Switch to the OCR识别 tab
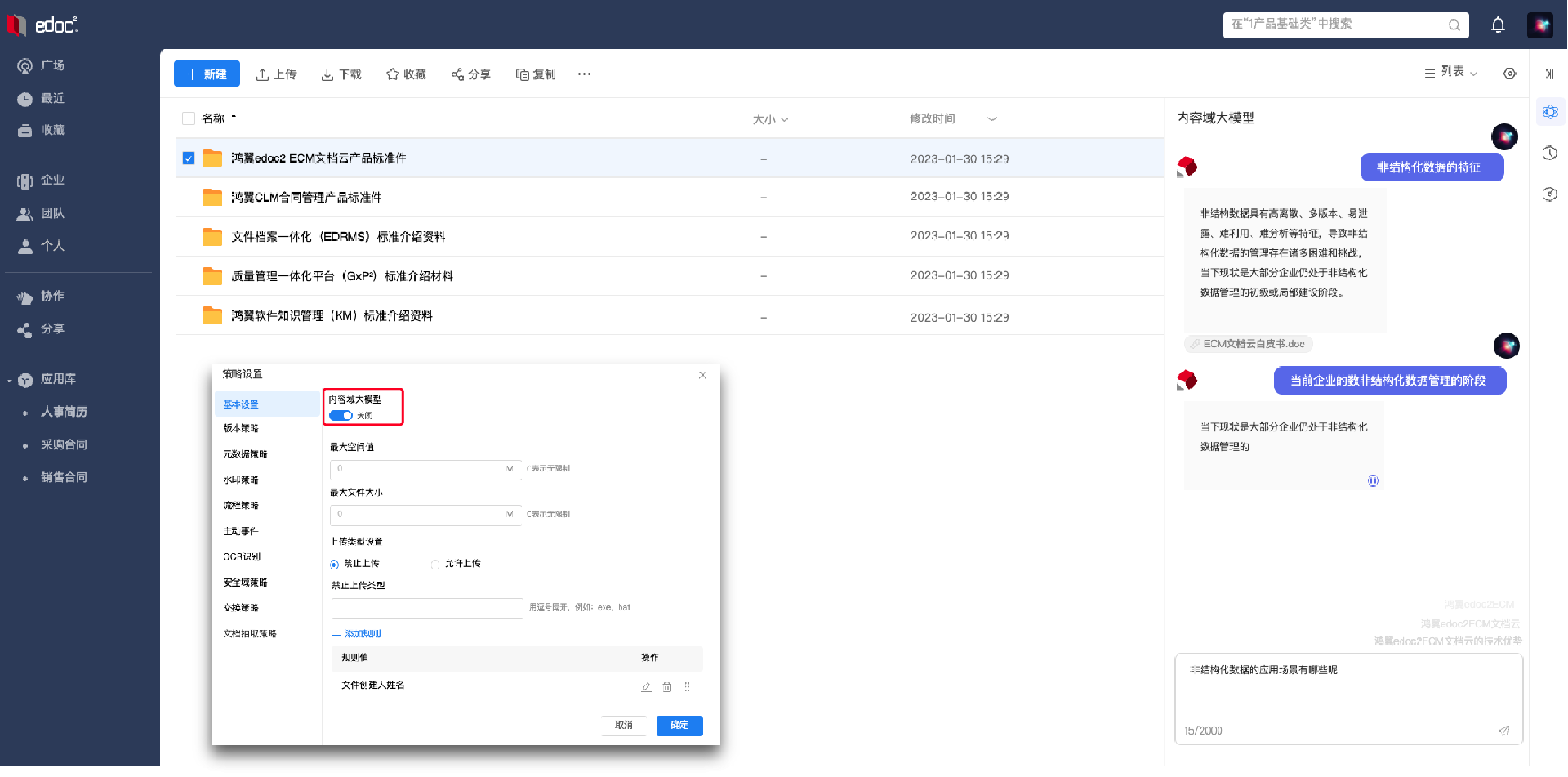Viewport: 1568px width, 777px height. point(242,557)
